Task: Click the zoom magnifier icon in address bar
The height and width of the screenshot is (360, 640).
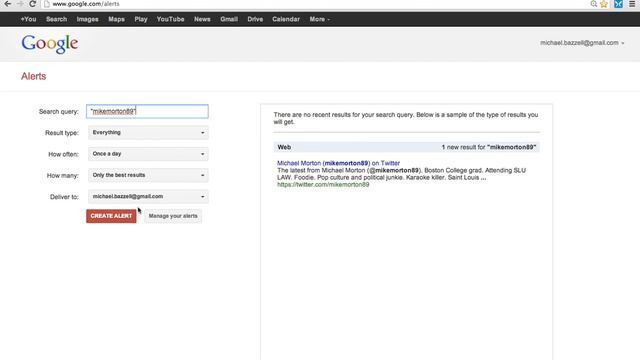Action: pos(593,4)
